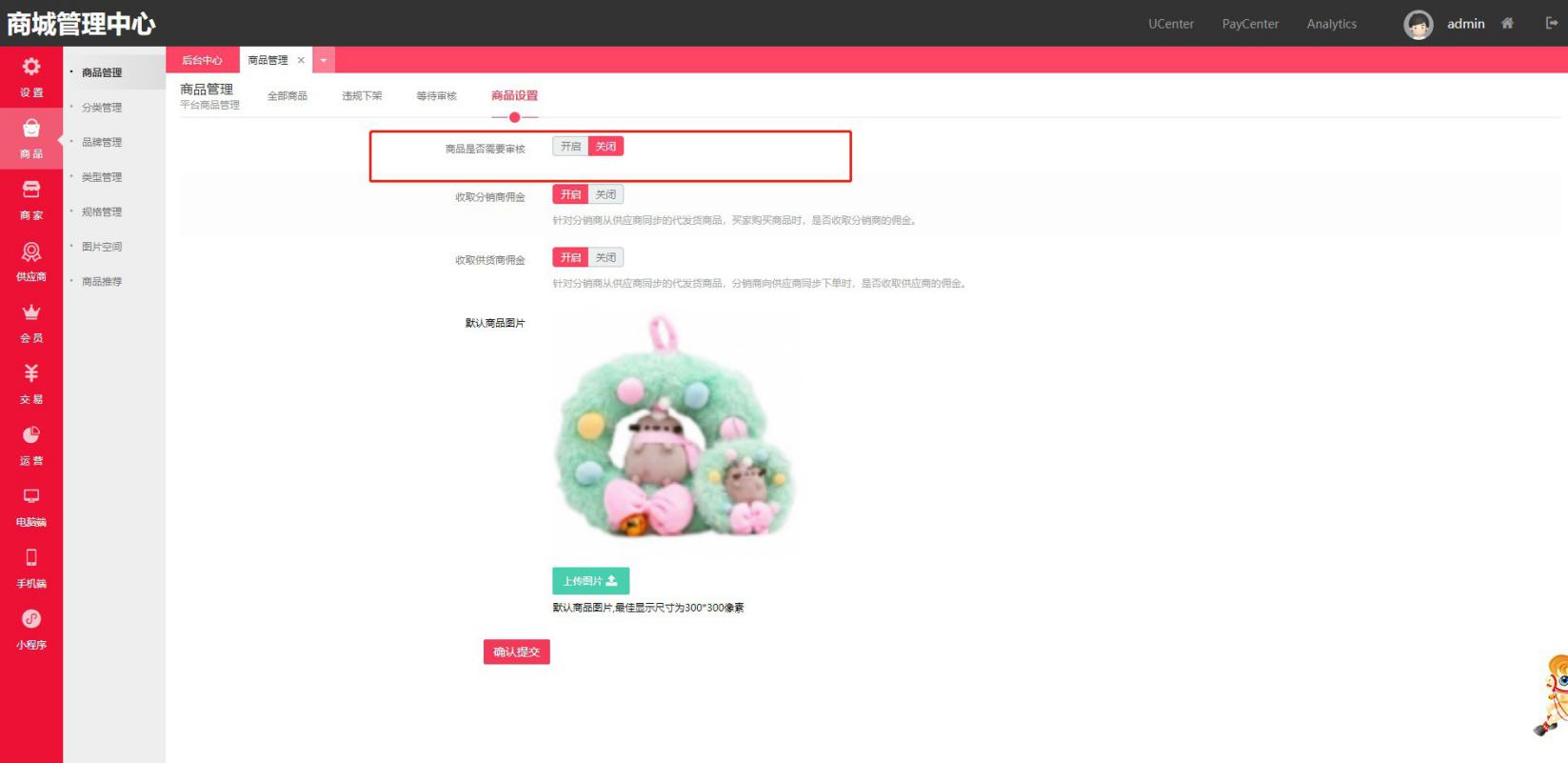This screenshot has height=763, width=1568.
Task: Close the 商品管理 tab with the X
Action: pos(301,60)
